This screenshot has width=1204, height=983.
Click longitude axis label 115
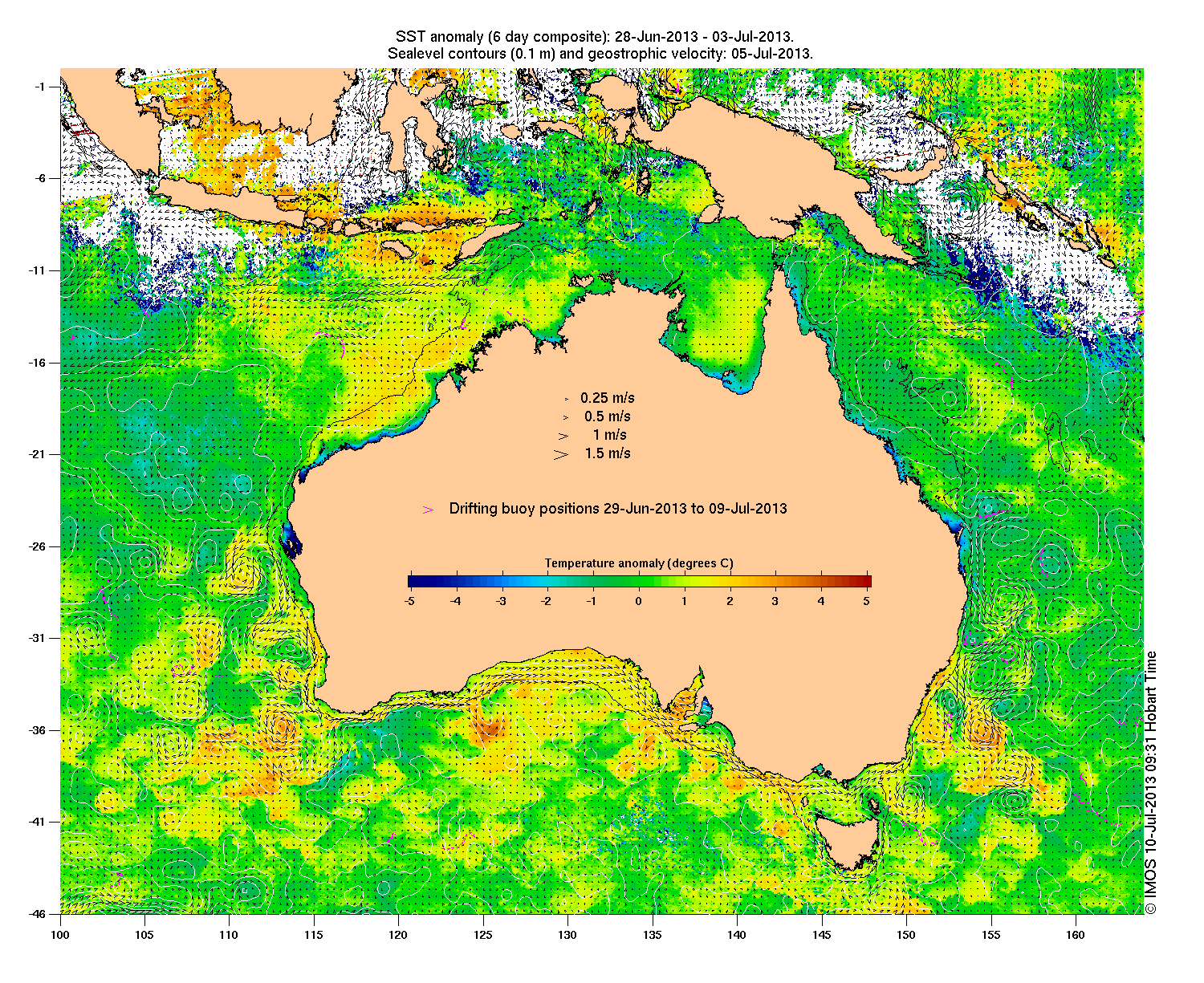coord(314,935)
